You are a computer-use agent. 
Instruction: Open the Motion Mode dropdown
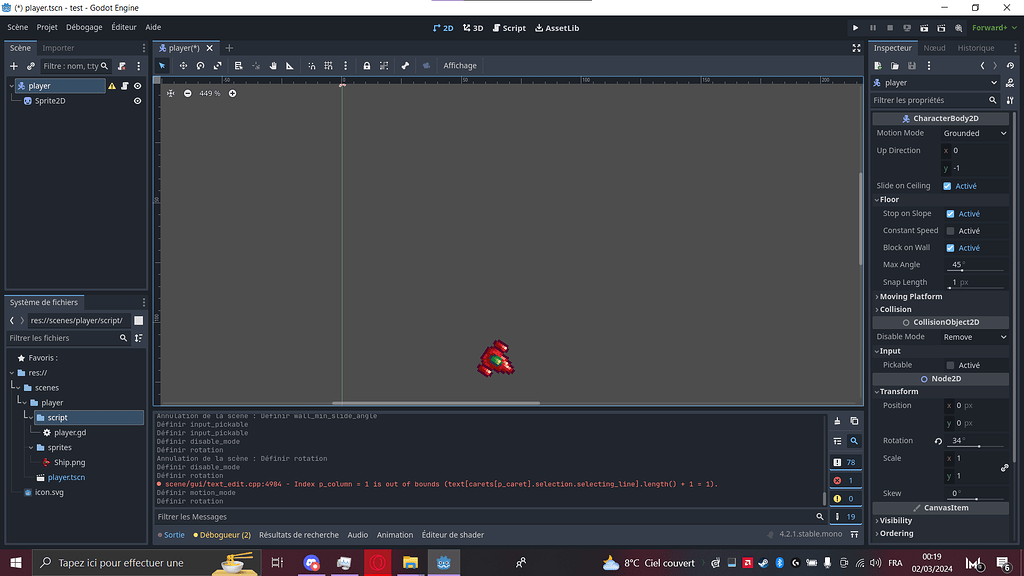coord(975,132)
